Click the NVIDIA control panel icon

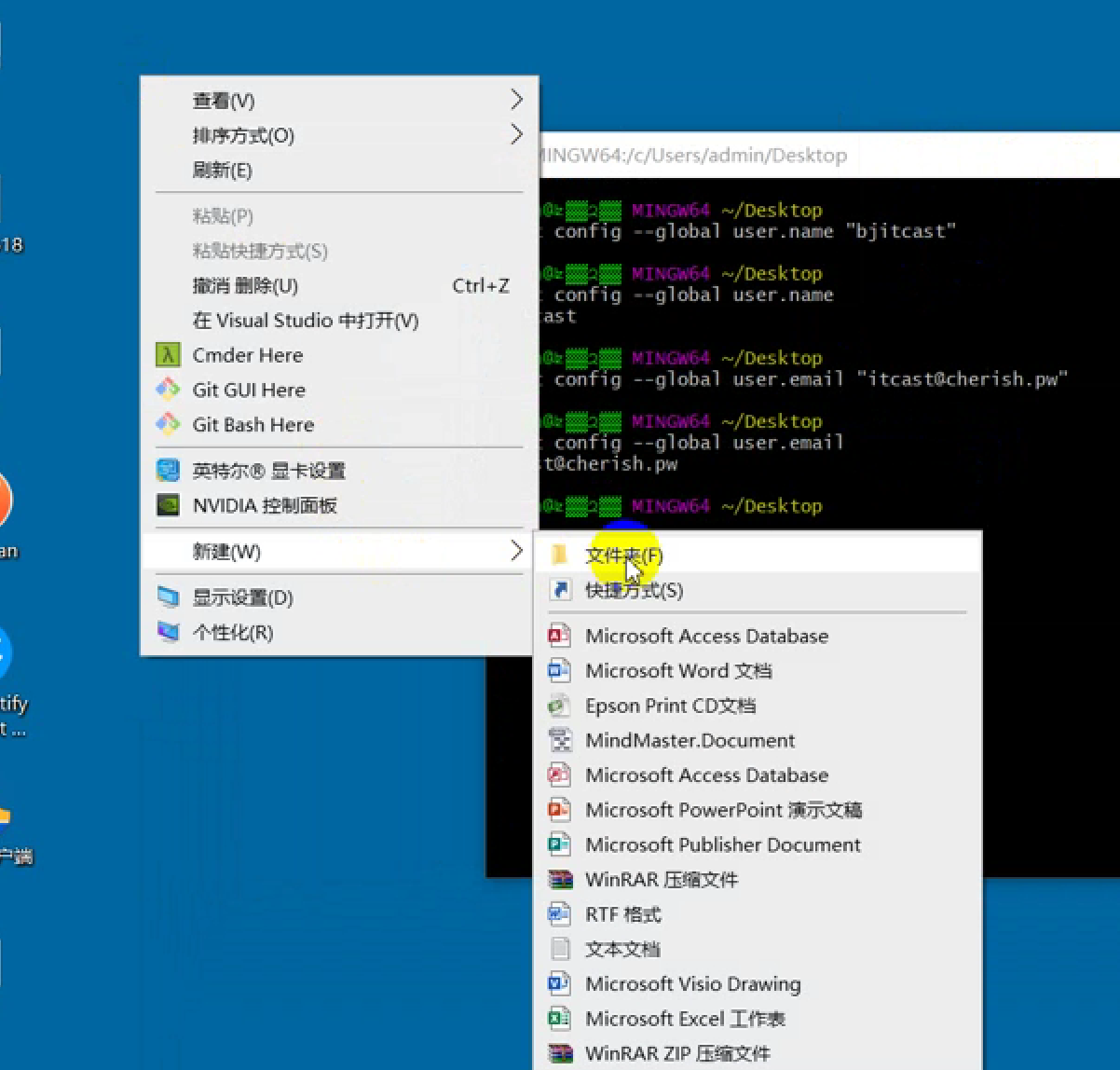pos(168,505)
